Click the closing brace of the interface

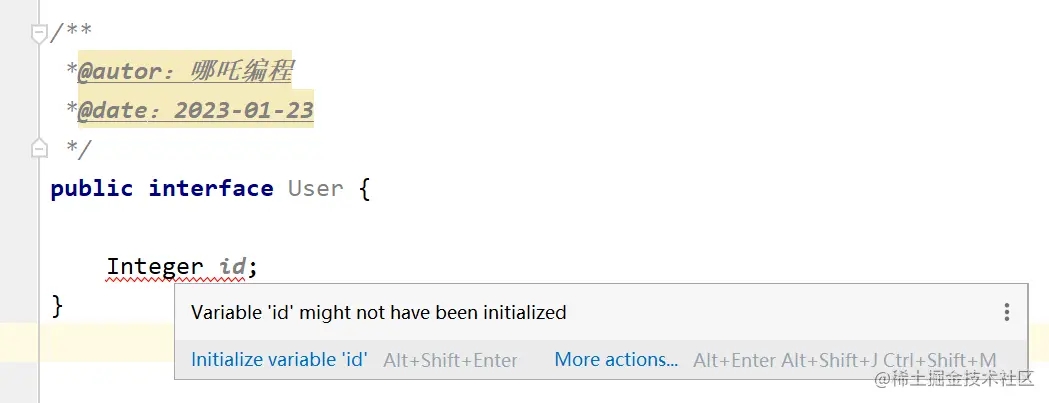[57, 305]
